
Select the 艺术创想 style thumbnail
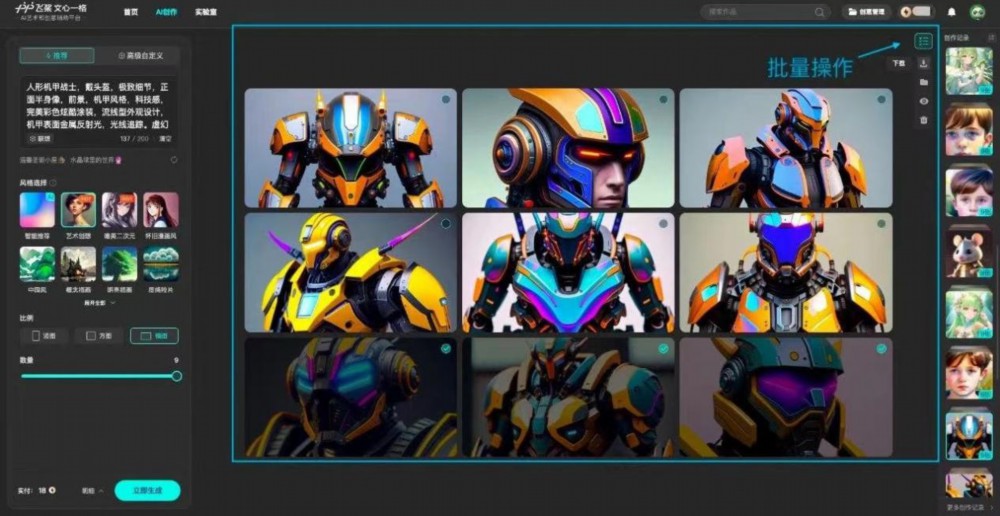(78, 210)
